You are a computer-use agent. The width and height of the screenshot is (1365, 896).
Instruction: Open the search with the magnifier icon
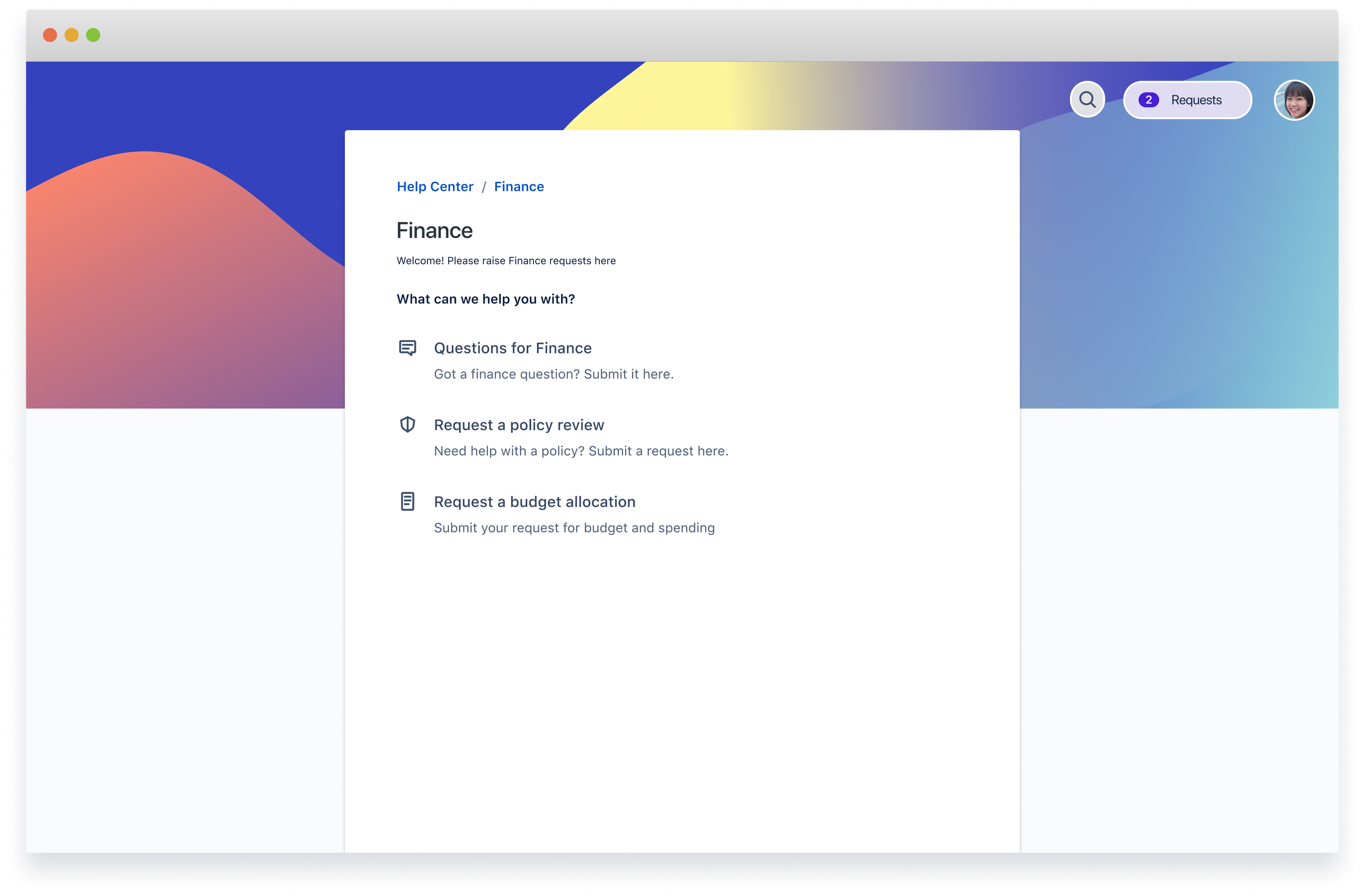[x=1087, y=99]
